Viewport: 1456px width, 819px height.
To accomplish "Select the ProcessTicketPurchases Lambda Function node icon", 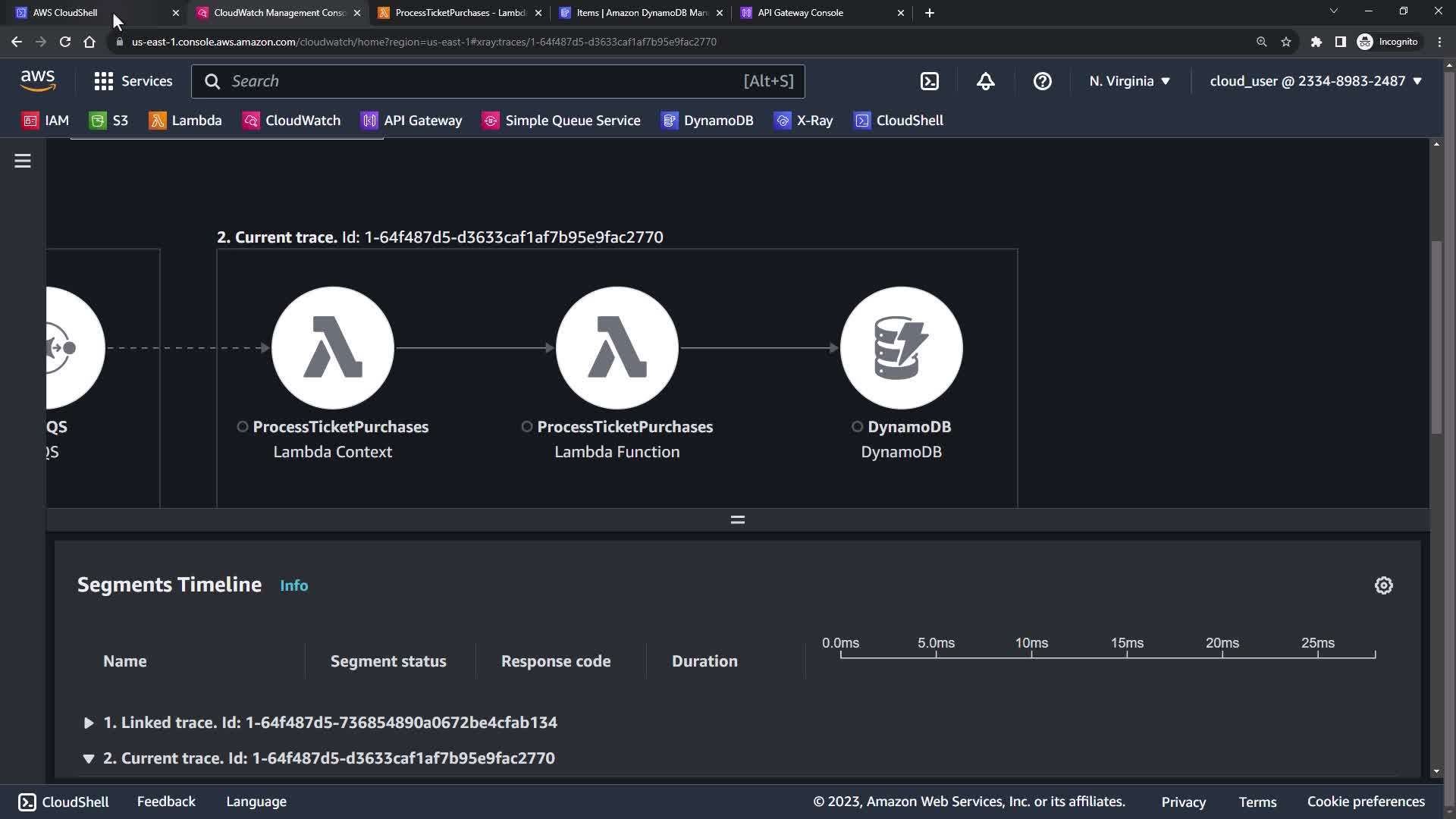I will coord(617,348).
